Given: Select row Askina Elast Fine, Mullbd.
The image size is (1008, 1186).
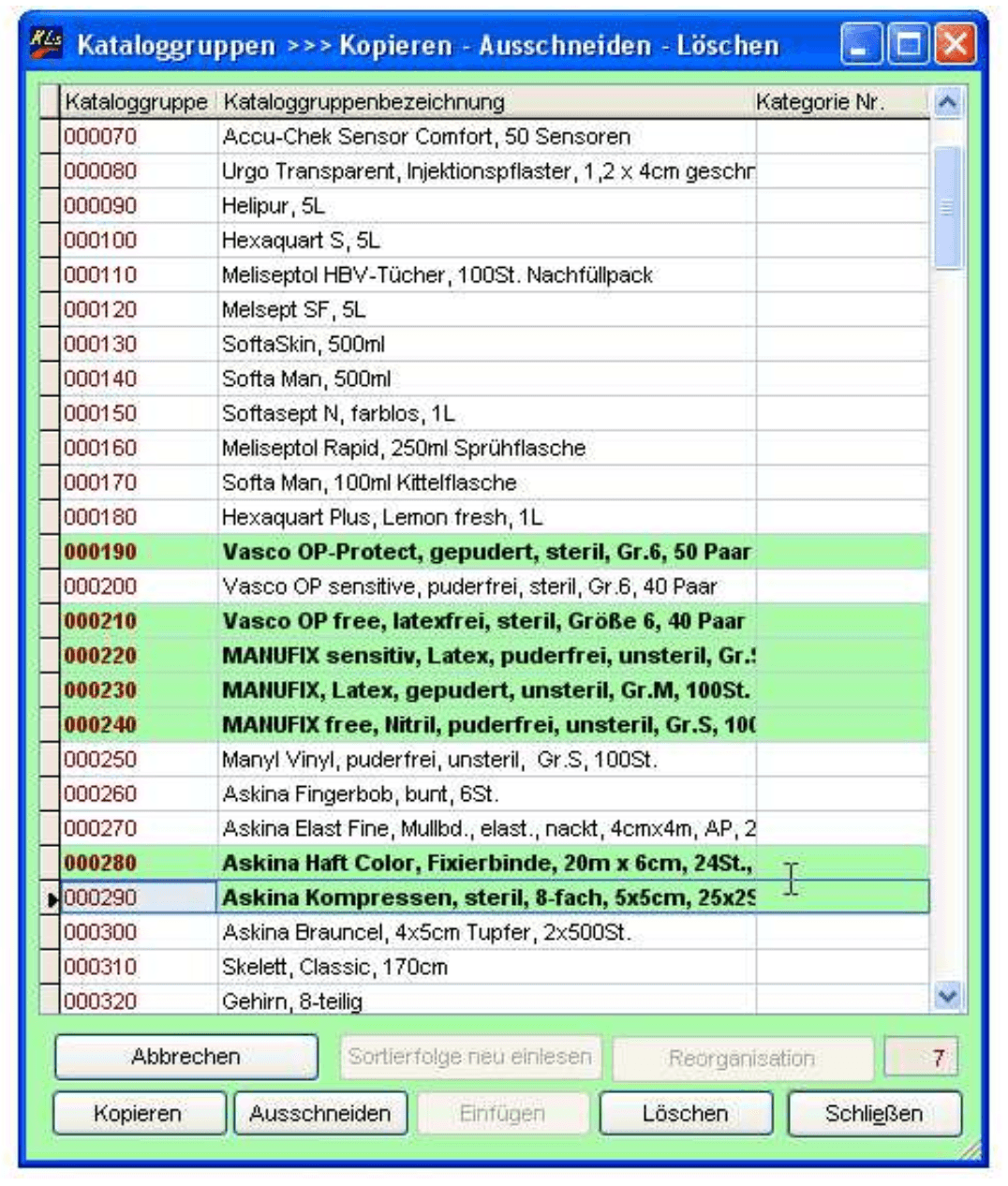Looking at the screenshot, I should pos(485,830).
